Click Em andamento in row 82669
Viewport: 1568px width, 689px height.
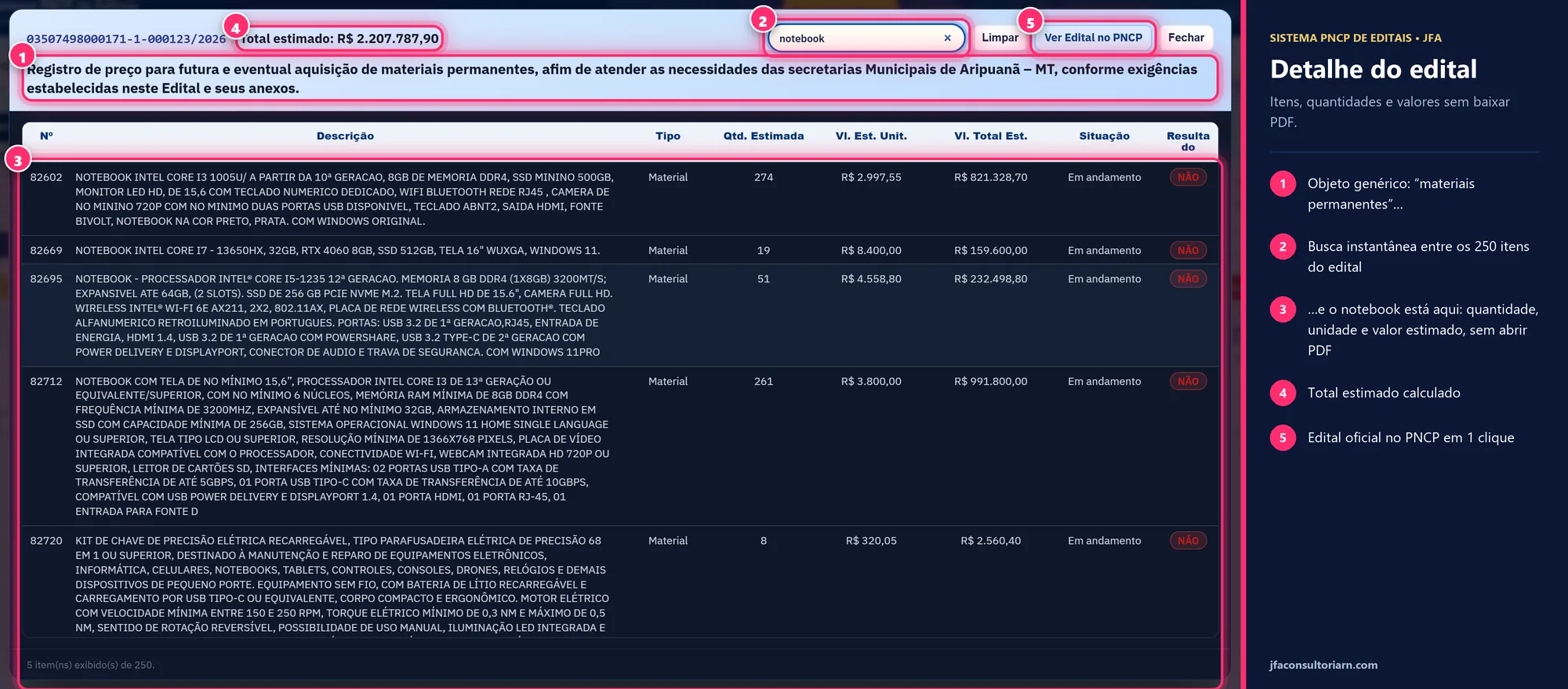point(1105,250)
